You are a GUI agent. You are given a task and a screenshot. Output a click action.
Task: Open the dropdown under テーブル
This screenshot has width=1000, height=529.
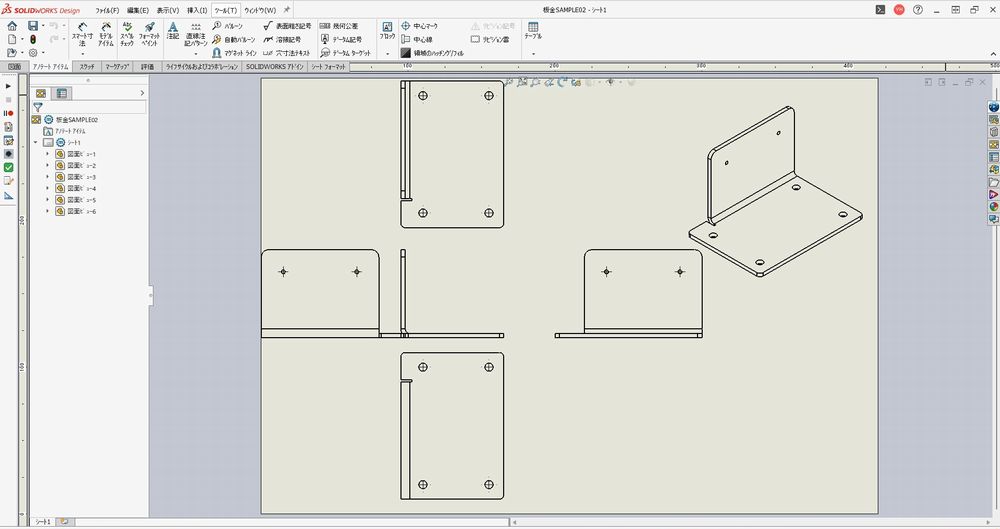(533, 54)
